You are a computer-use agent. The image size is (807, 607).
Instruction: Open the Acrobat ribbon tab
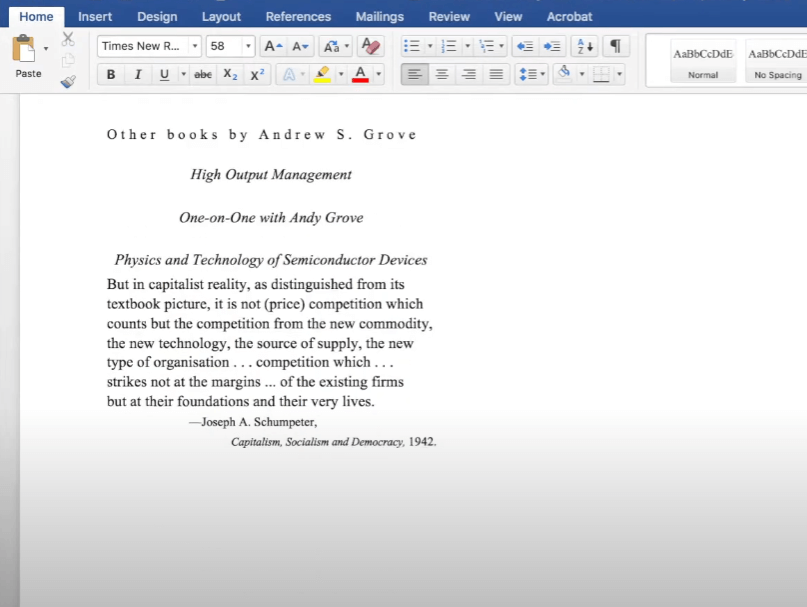(x=569, y=16)
